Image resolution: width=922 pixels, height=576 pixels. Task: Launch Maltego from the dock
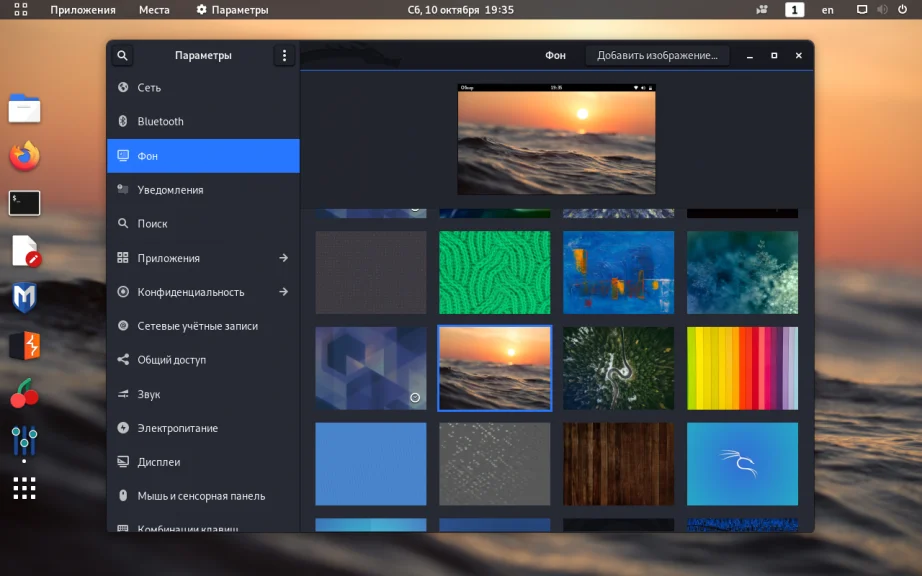(x=25, y=298)
